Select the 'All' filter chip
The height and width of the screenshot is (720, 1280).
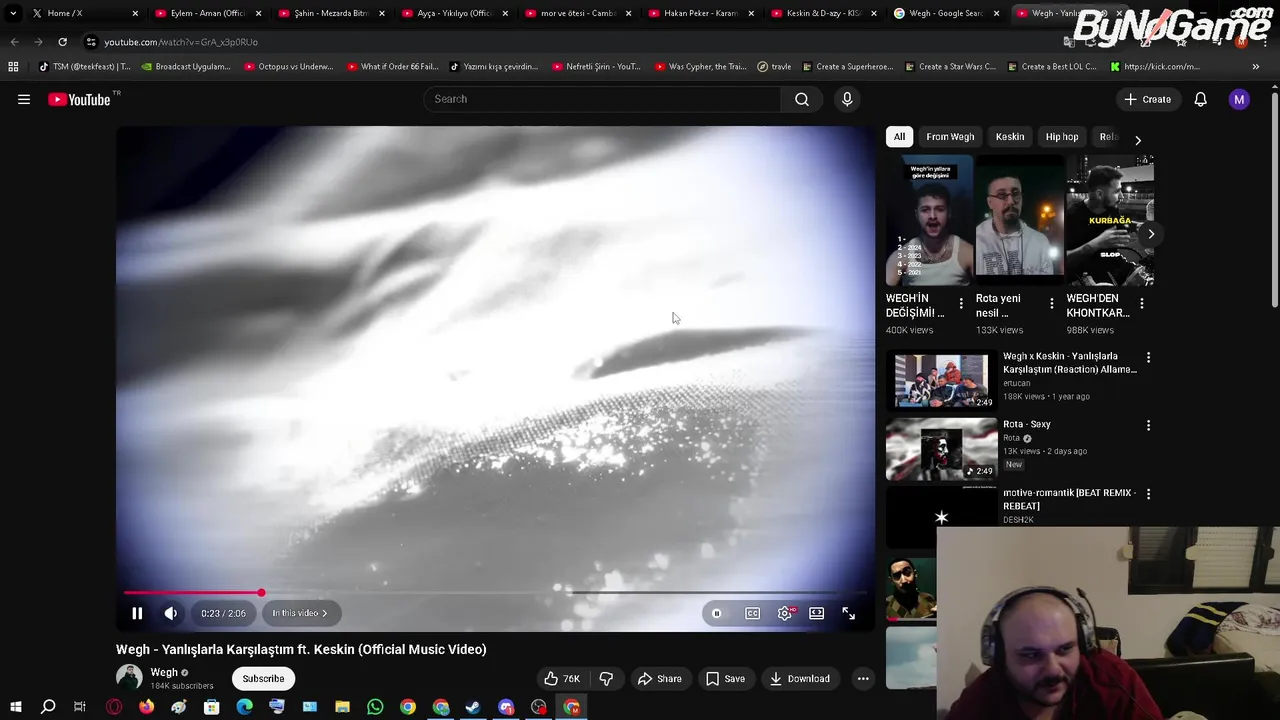click(899, 137)
